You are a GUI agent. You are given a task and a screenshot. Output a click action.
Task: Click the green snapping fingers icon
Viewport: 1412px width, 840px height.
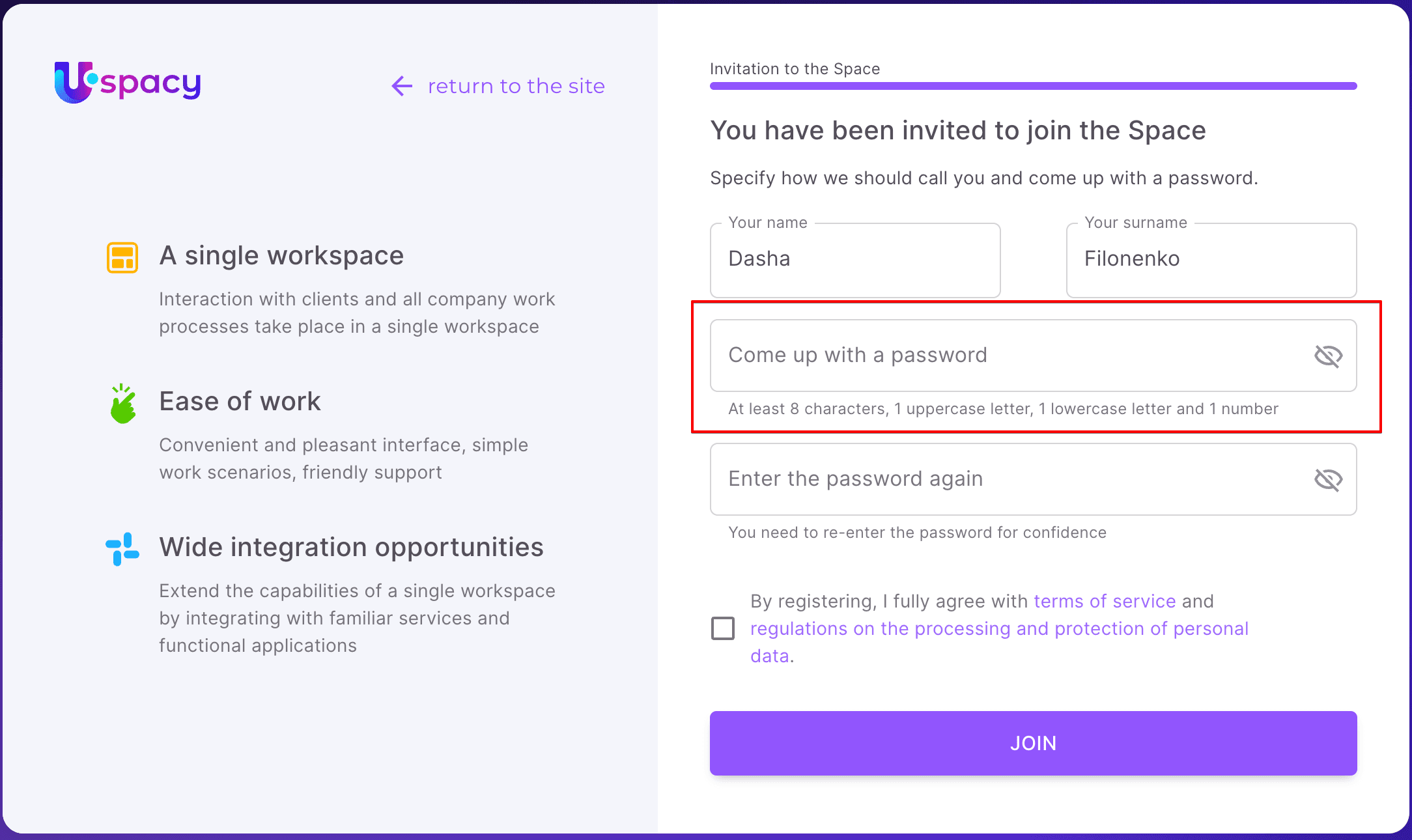pyautogui.click(x=122, y=404)
